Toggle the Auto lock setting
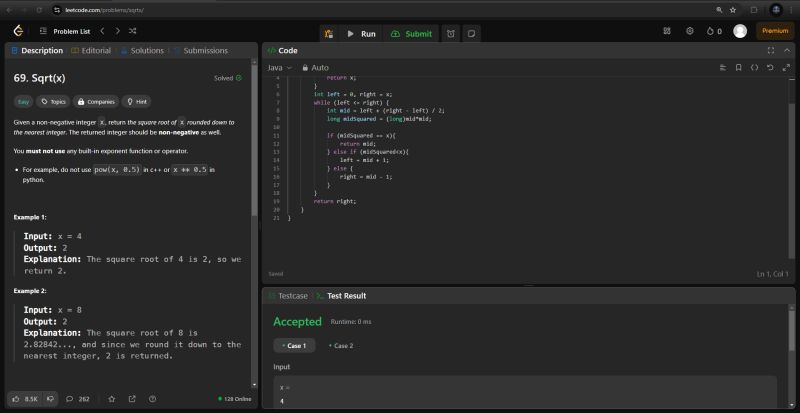Screen dimensions: 800x413 tap(315, 67)
